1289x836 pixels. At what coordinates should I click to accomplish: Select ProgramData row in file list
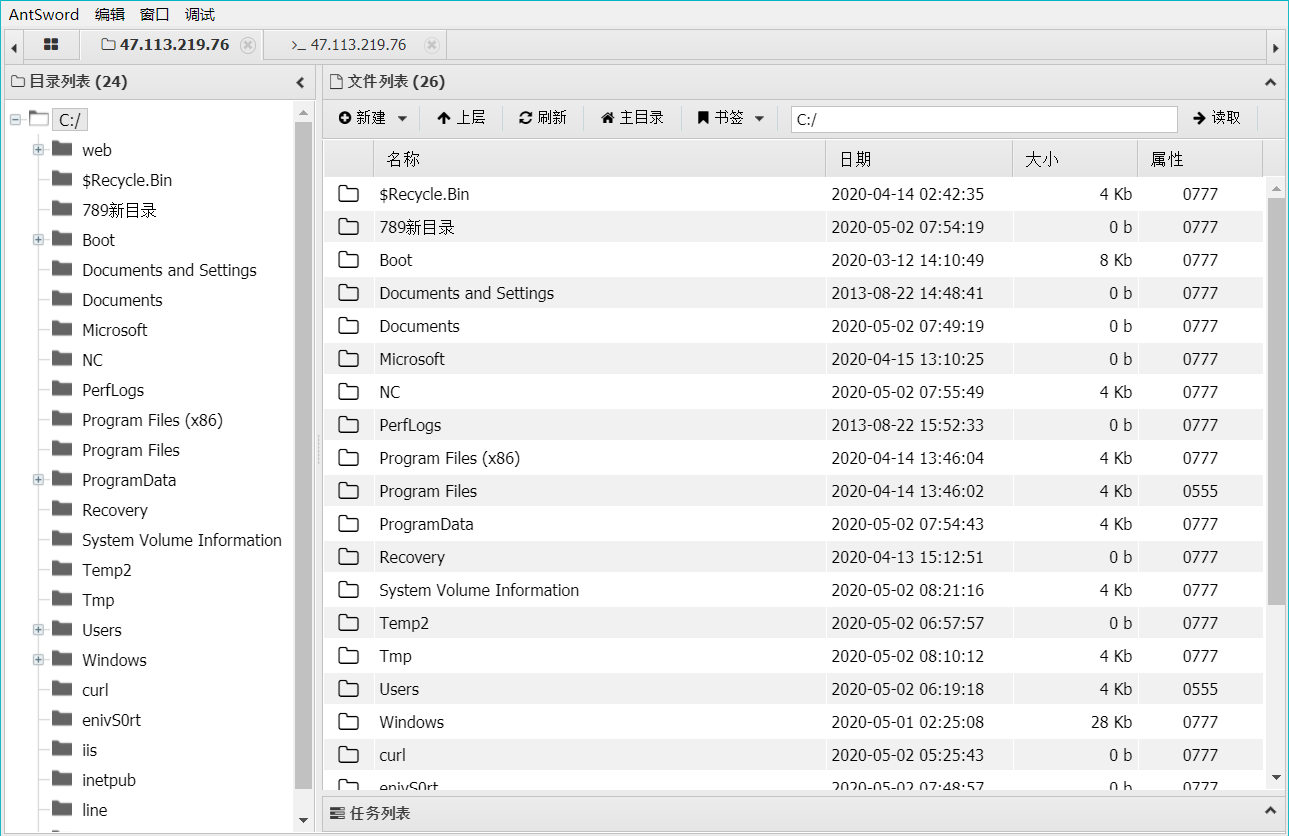coord(794,524)
